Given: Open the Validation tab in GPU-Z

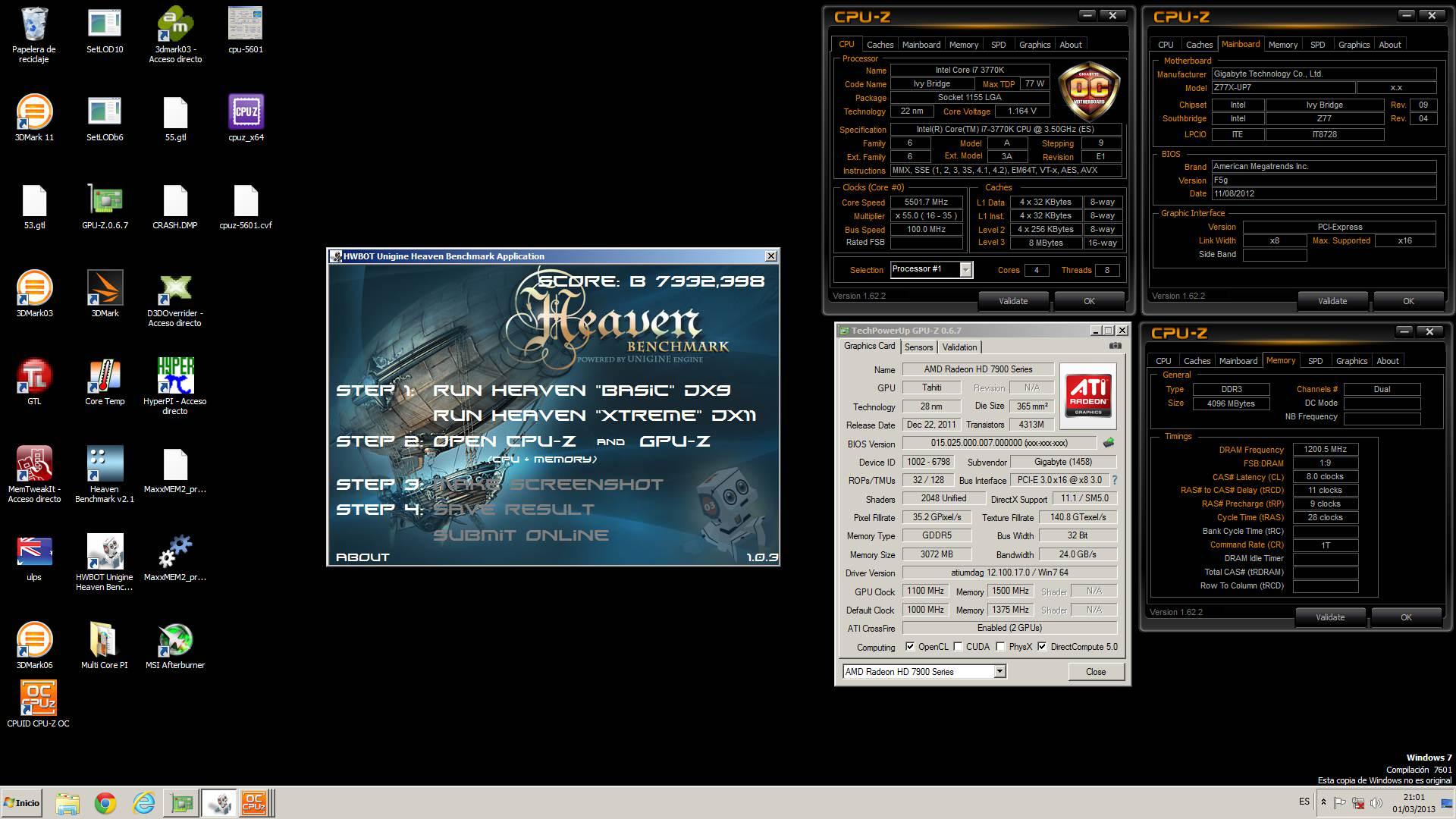Looking at the screenshot, I should [x=959, y=347].
